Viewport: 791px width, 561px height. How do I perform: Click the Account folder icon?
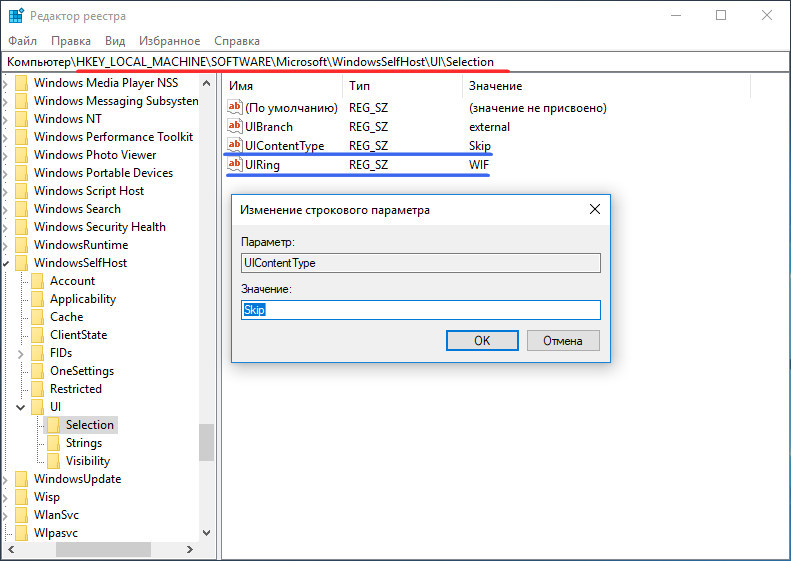[x=37, y=281]
